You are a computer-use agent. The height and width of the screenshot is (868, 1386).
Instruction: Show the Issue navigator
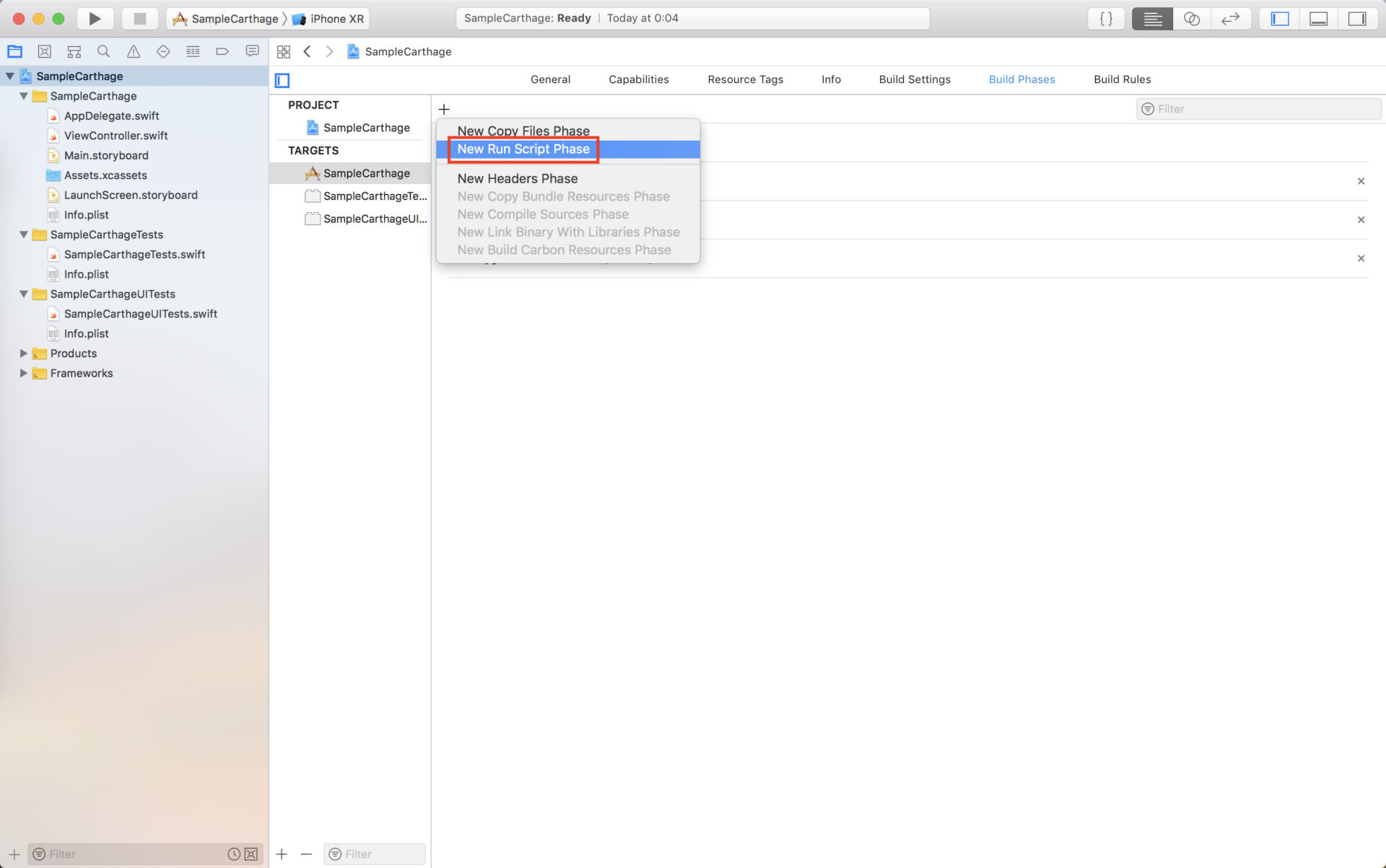[134, 51]
